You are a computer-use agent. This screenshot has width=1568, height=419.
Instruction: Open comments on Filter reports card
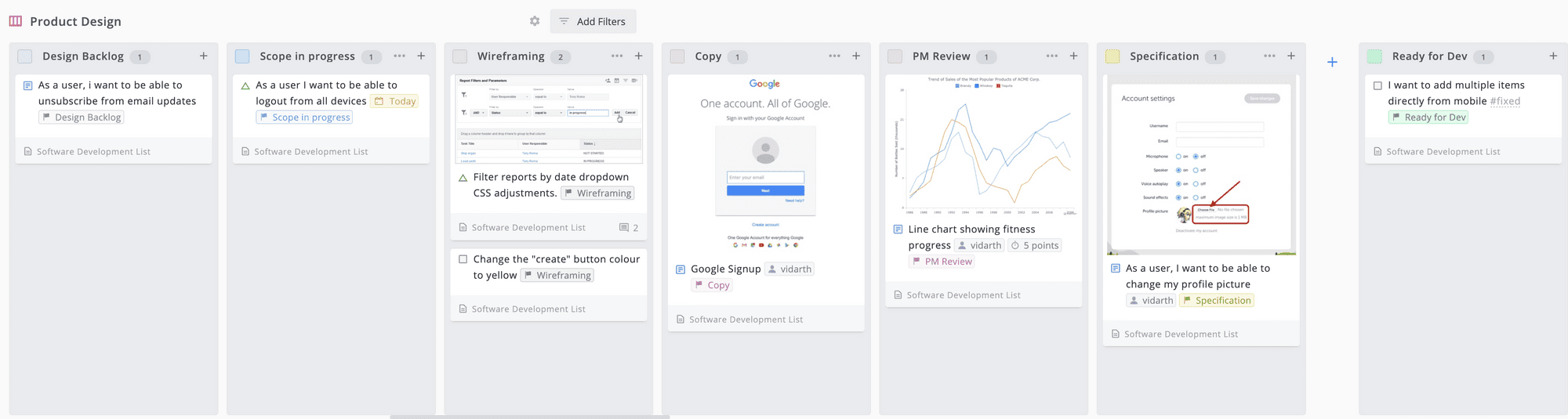pyautogui.click(x=629, y=228)
